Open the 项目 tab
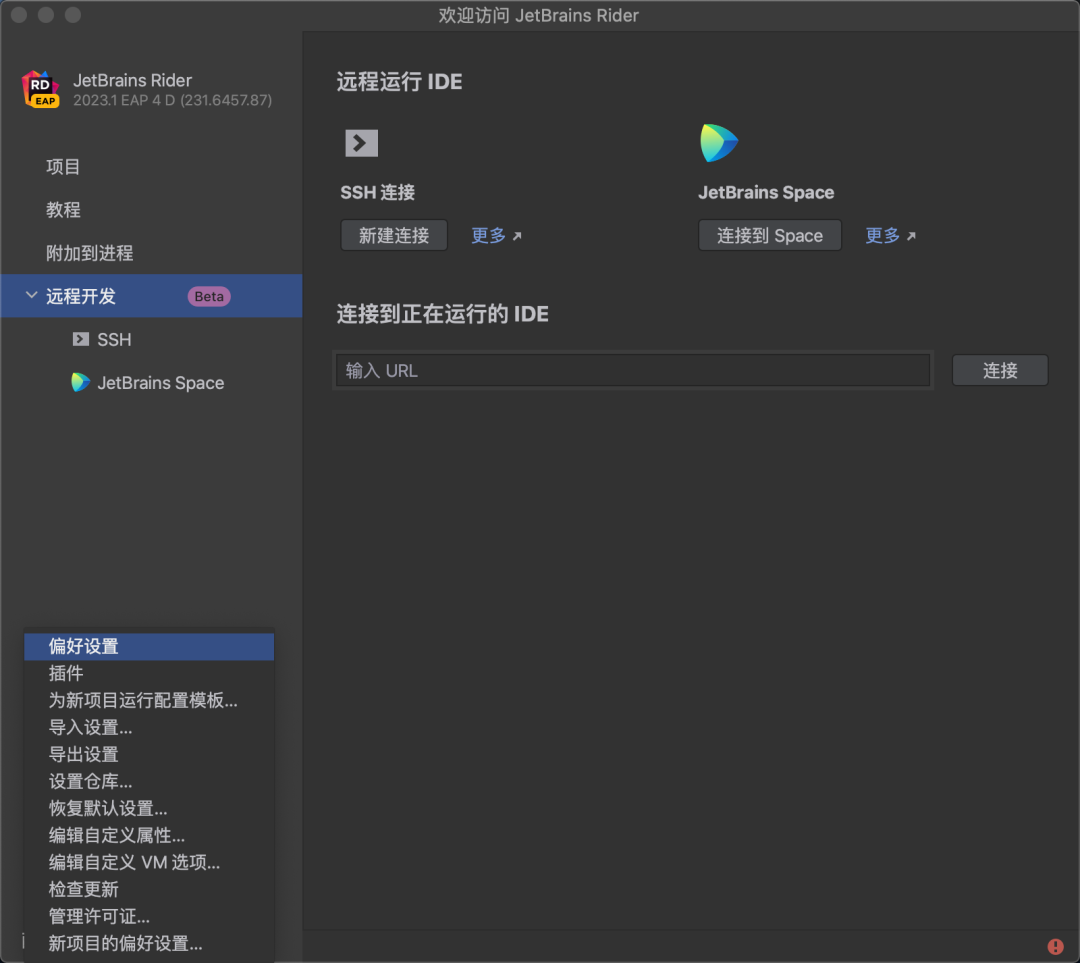Viewport: 1080px width, 963px height. 152,167
